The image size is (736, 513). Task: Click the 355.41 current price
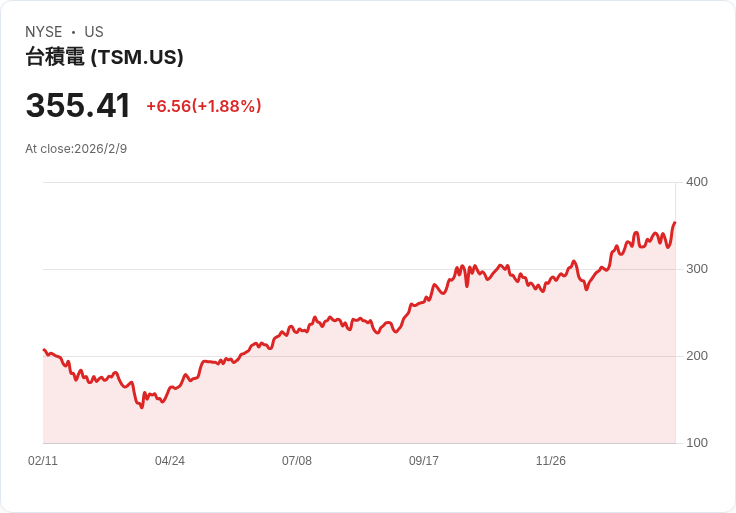click(x=78, y=106)
